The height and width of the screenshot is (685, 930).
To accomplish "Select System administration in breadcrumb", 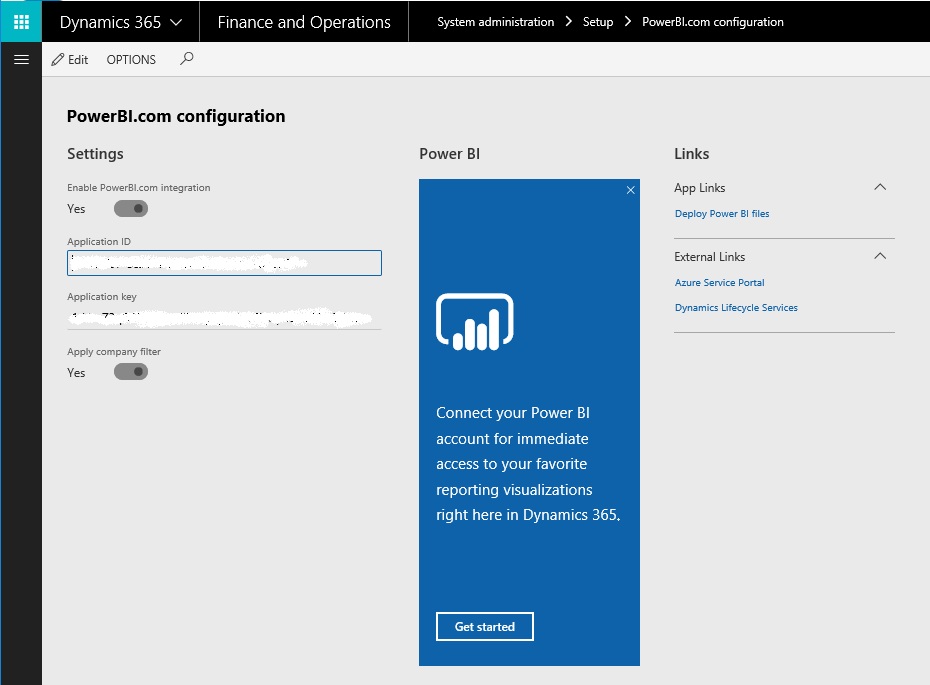I will (495, 22).
